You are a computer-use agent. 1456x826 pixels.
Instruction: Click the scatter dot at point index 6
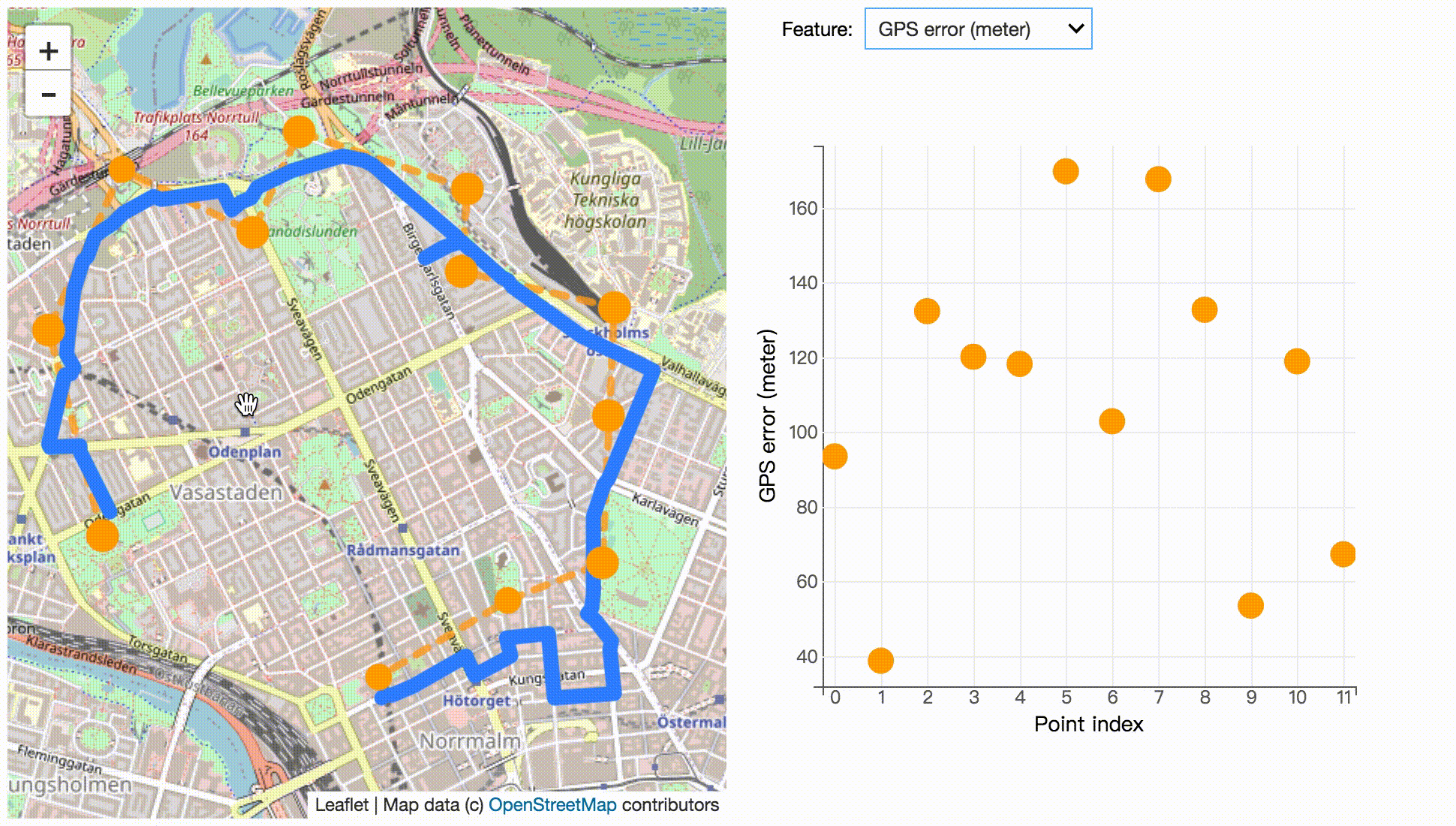coord(1112,421)
